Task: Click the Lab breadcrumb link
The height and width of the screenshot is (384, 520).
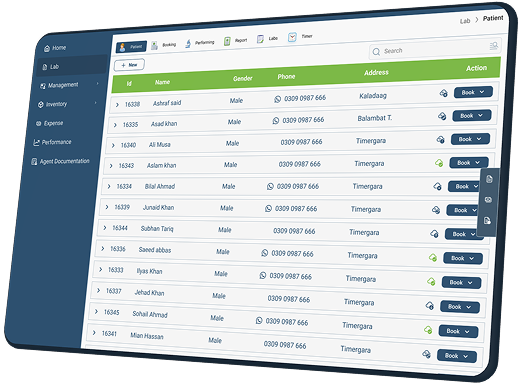Action: [465, 21]
